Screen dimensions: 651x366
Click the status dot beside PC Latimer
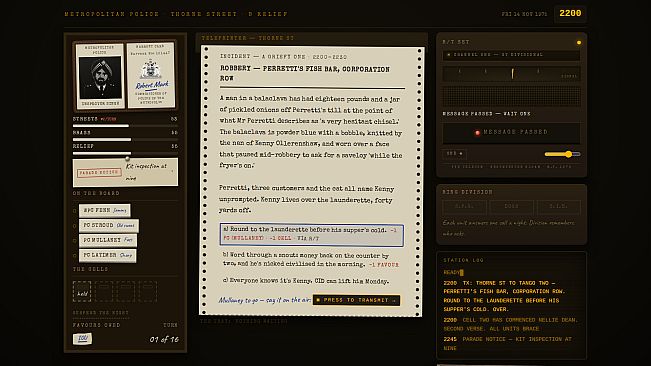tap(75, 256)
